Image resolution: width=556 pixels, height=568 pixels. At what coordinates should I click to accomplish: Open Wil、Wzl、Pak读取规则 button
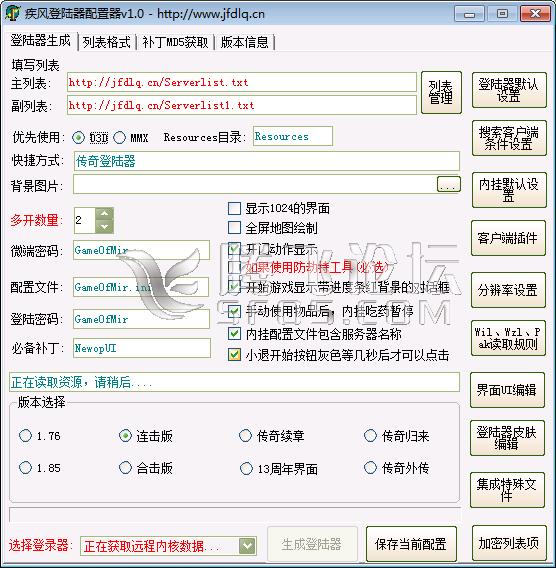pos(508,338)
